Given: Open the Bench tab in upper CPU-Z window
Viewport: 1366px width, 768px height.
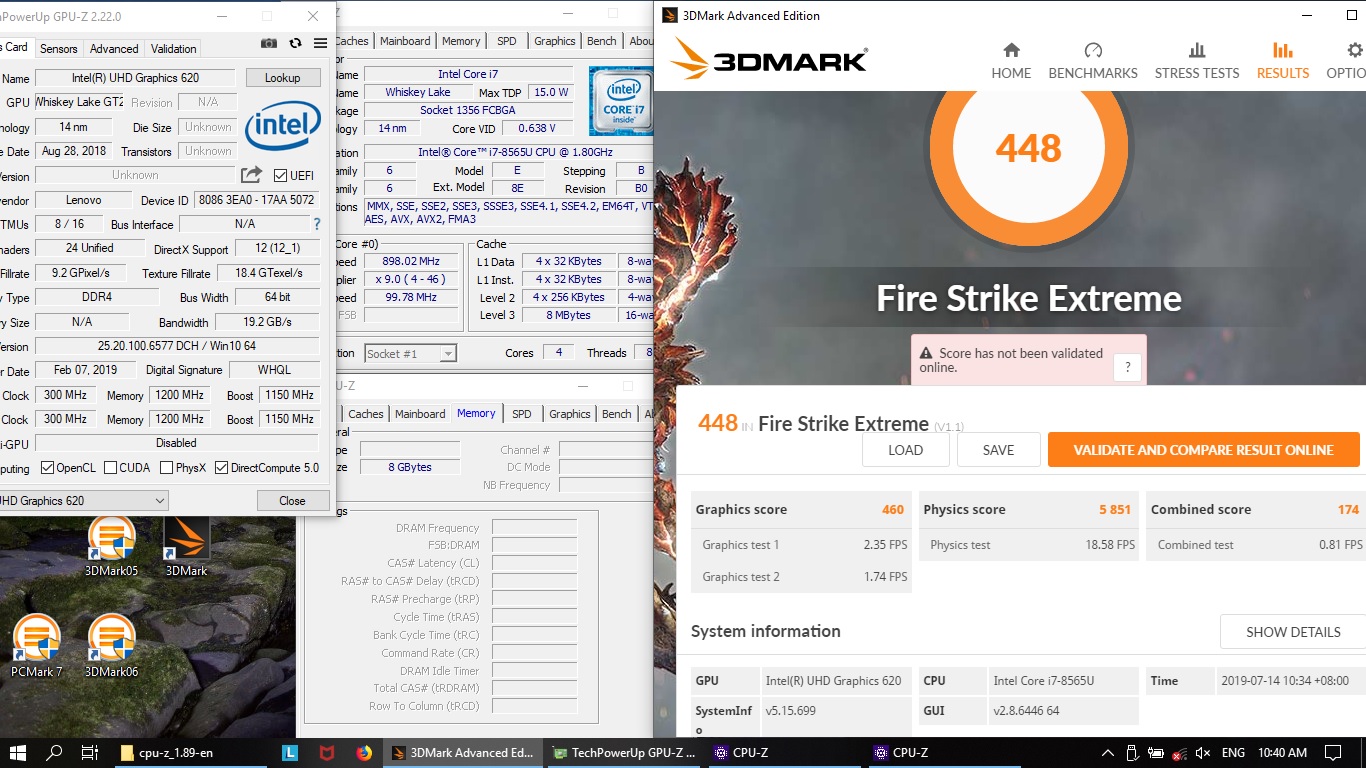Looking at the screenshot, I should point(601,41).
